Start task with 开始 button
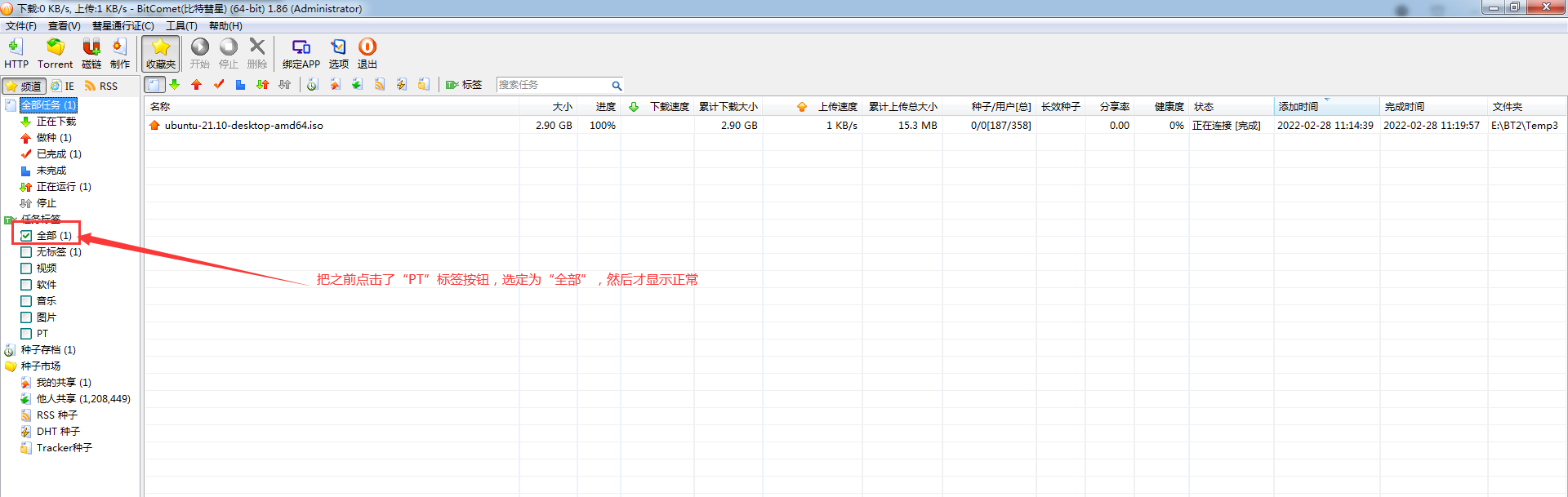 [200, 54]
